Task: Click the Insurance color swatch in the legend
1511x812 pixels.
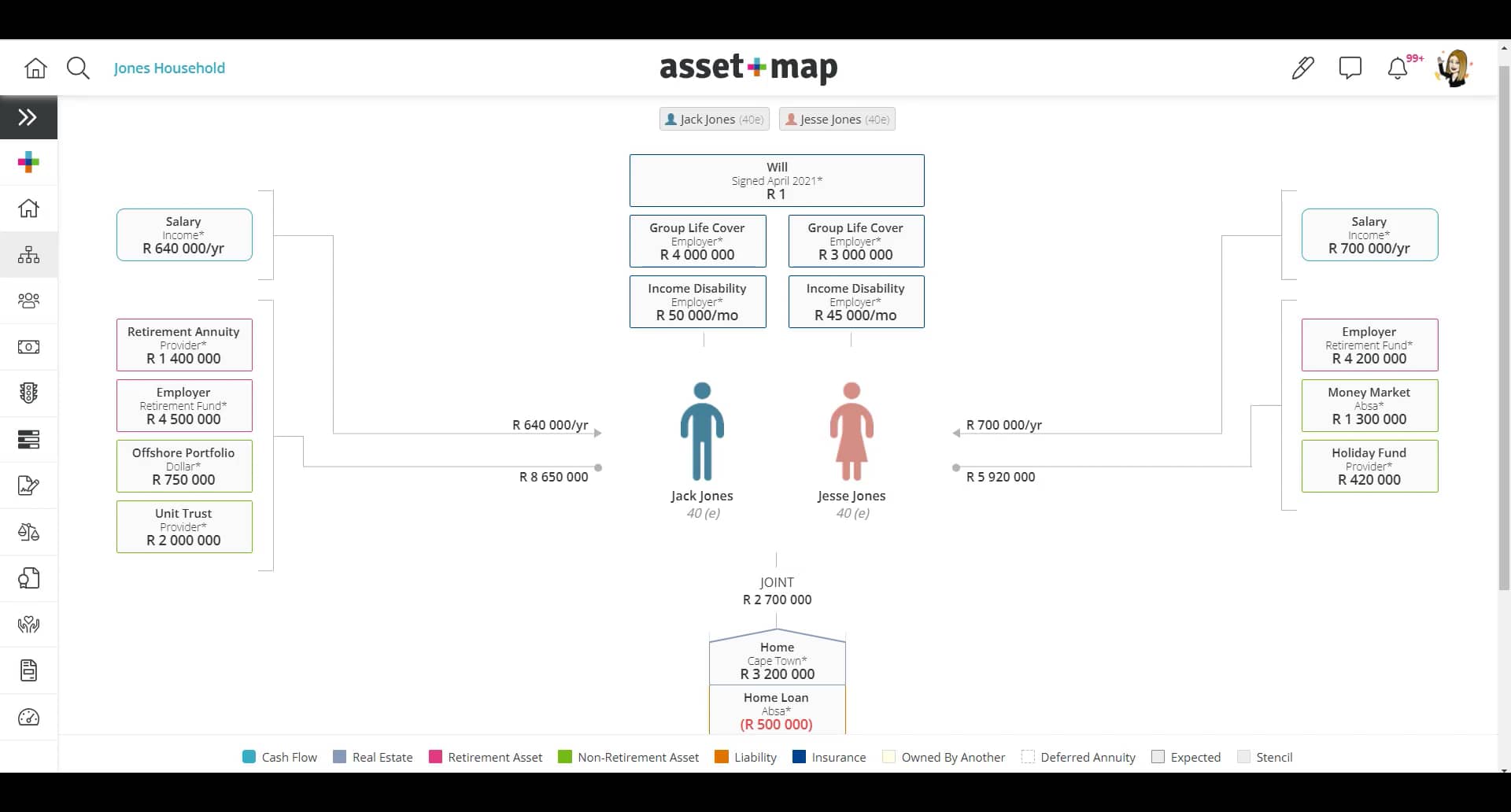Action: point(797,757)
